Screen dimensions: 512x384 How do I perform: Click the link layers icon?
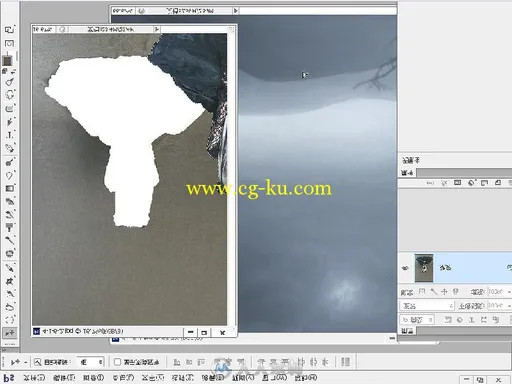point(430,183)
